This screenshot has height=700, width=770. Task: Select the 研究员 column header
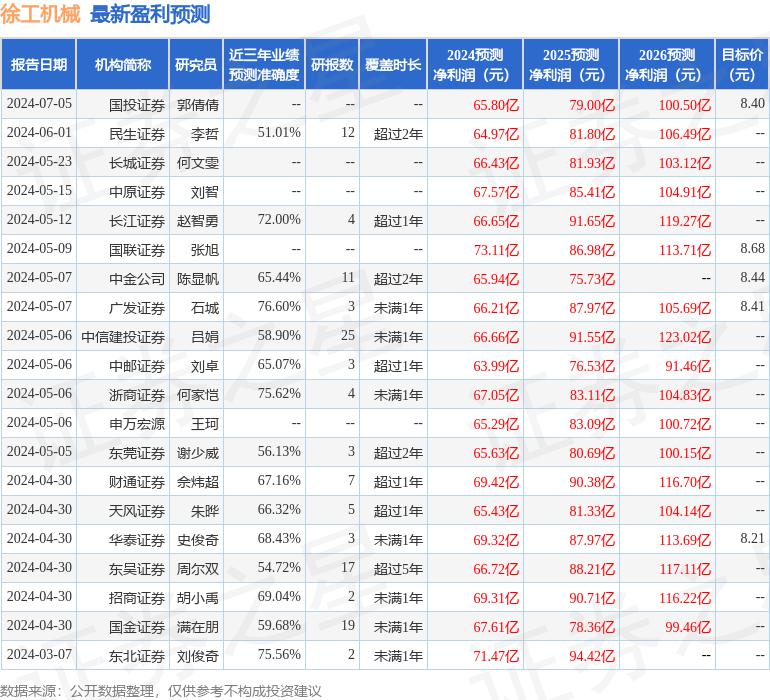195,64
